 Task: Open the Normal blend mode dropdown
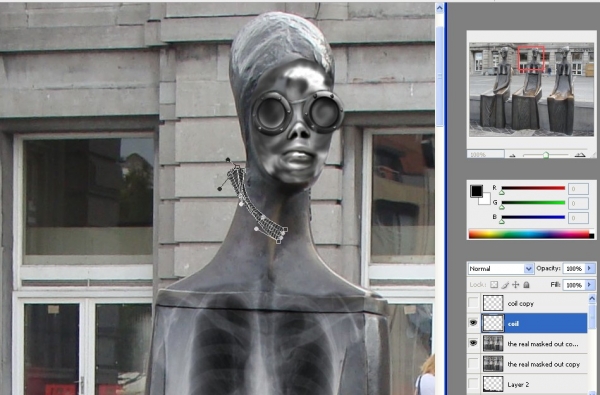click(501, 269)
